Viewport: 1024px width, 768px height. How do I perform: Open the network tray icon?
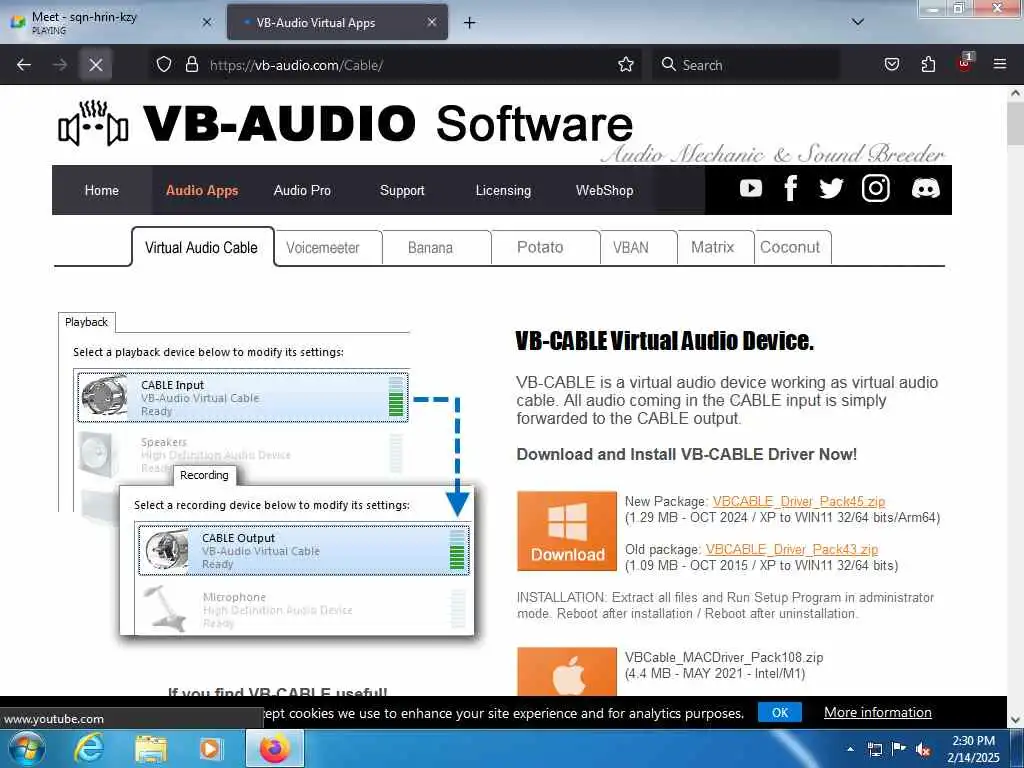[x=874, y=750]
